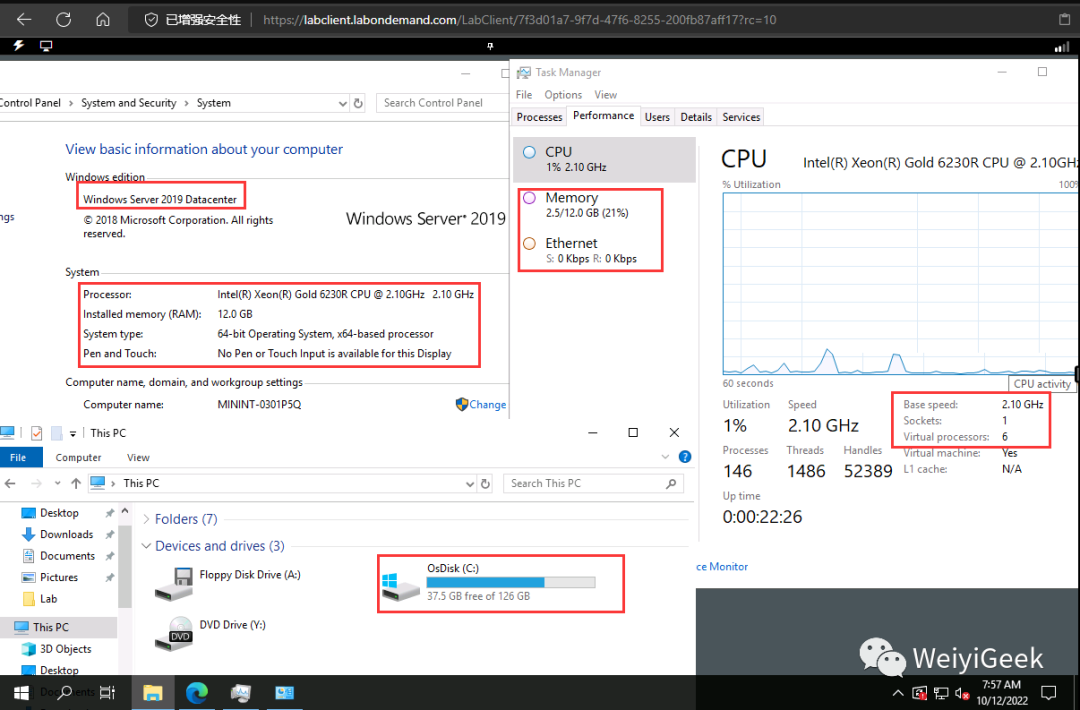Show hidden tray icons chevron
1080x710 pixels.
pos(898,693)
